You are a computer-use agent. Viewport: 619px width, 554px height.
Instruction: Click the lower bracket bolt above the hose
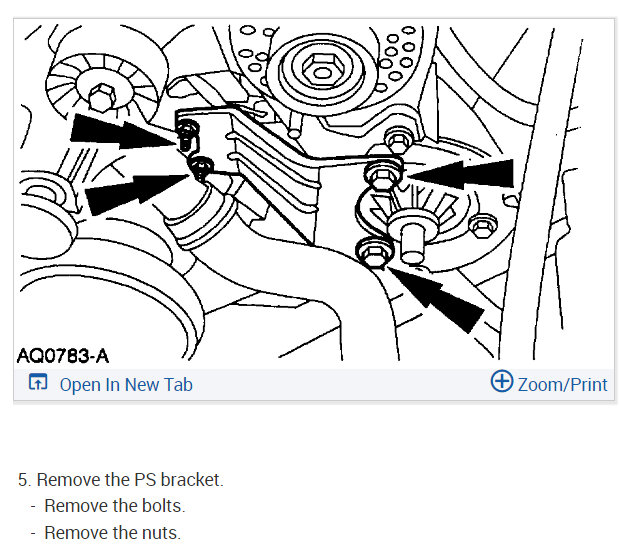coord(202,168)
